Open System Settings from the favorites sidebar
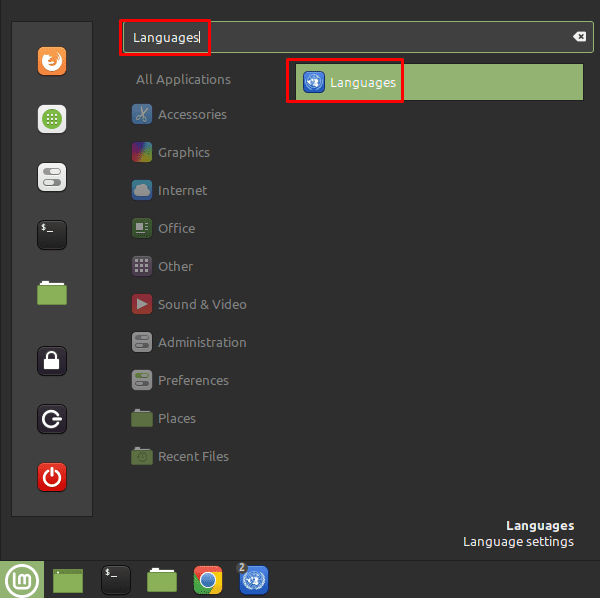Viewport: 600px width, 598px height. click(x=52, y=177)
